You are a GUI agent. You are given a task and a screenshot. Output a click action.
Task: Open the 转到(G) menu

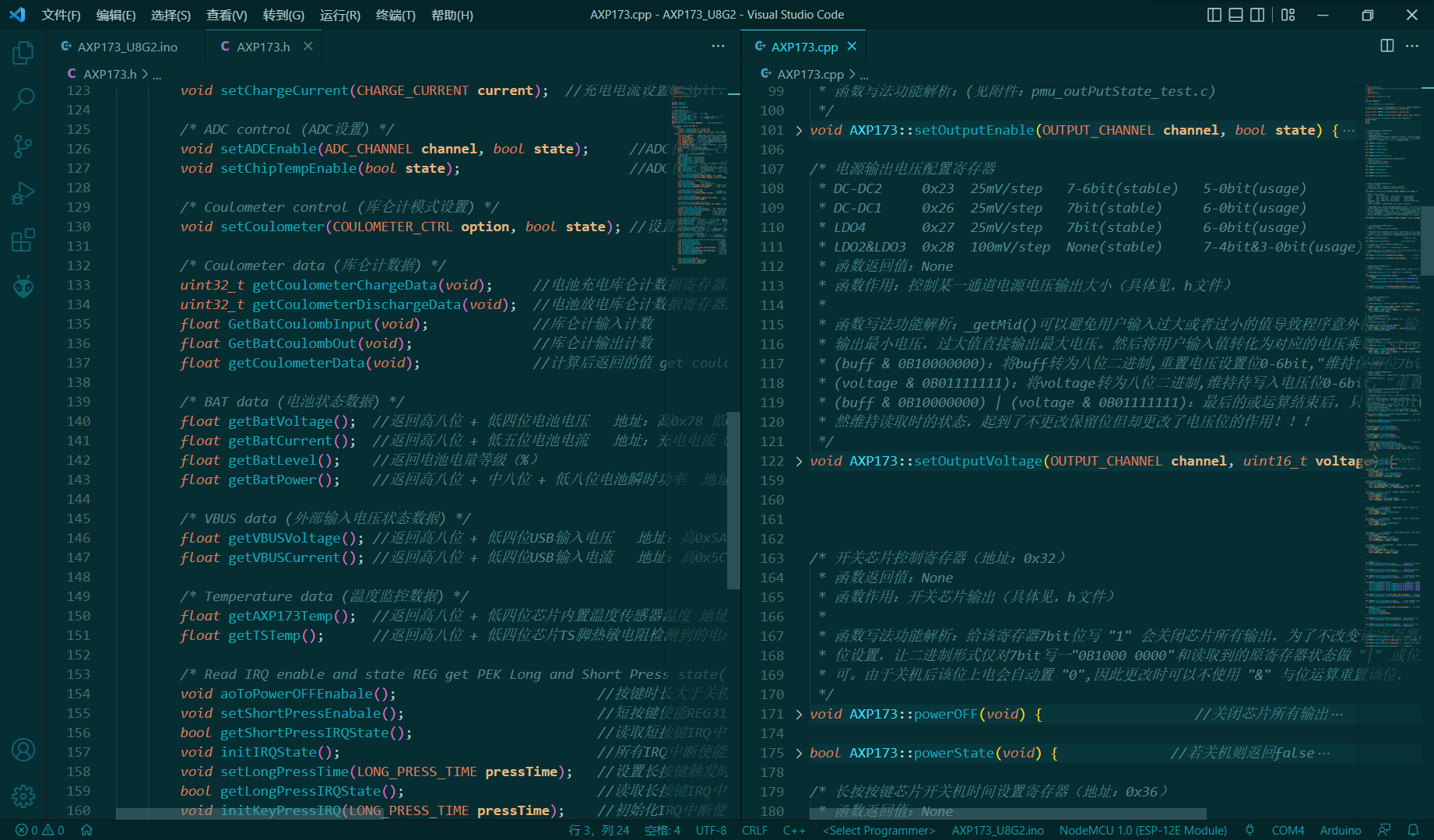coord(283,15)
